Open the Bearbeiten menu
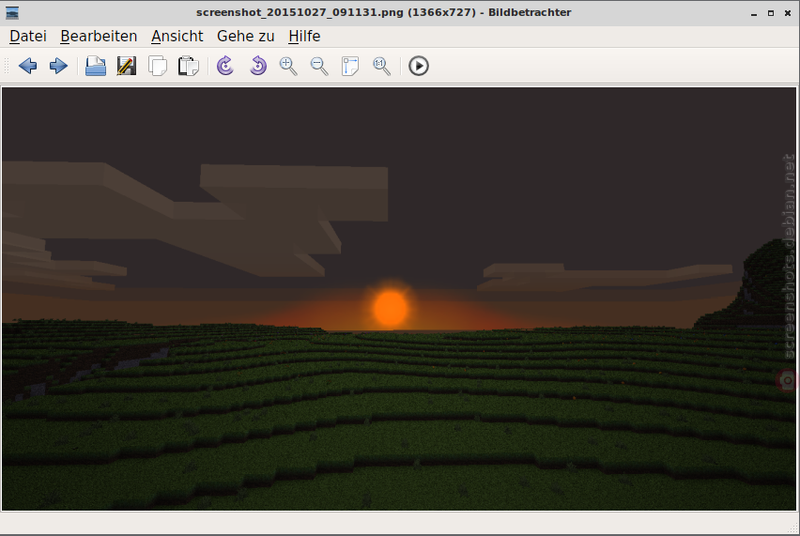The width and height of the screenshot is (800, 536). pyautogui.click(x=98, y=36)
